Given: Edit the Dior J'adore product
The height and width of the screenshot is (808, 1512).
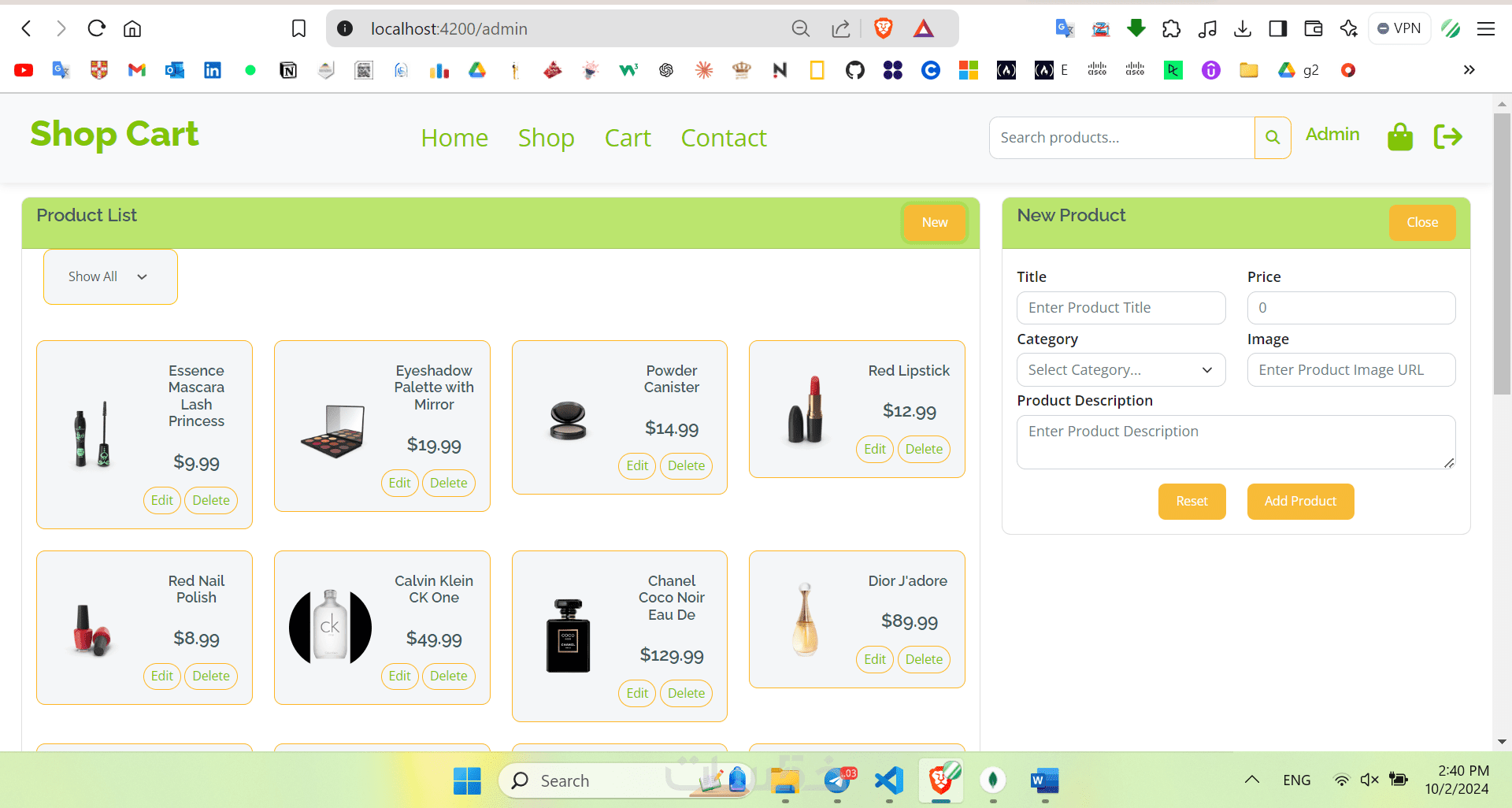Looking at the screenshot, I should [x=875, y=660].
